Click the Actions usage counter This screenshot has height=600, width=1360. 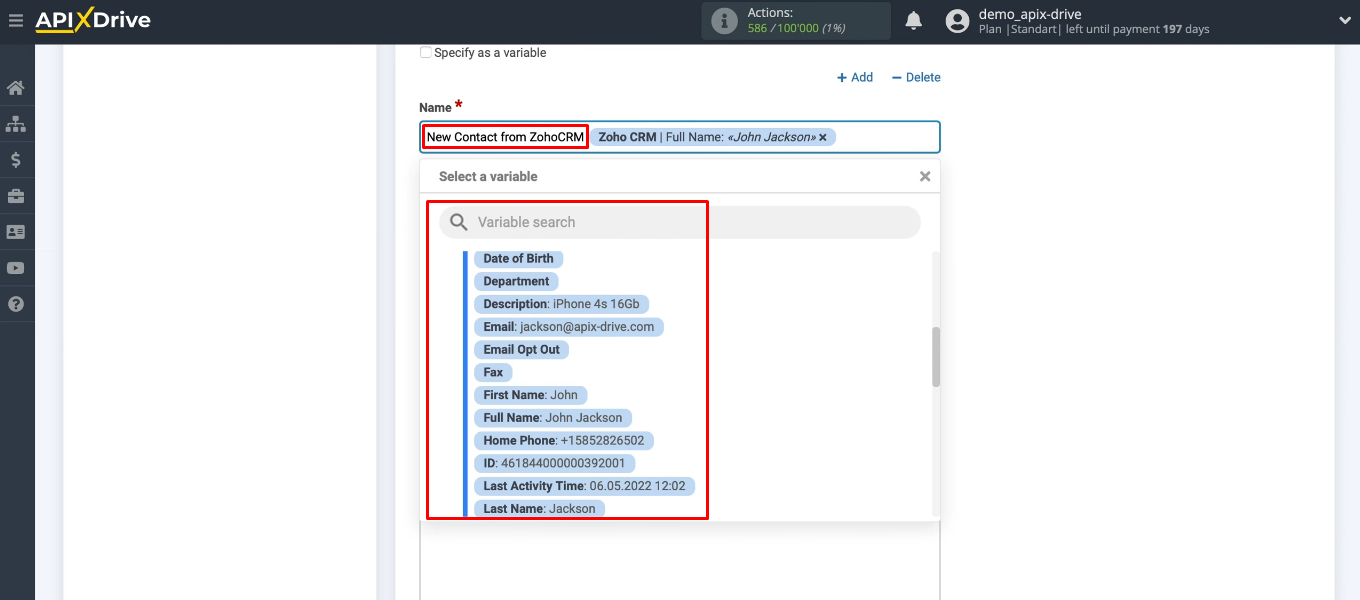point(796,20)
